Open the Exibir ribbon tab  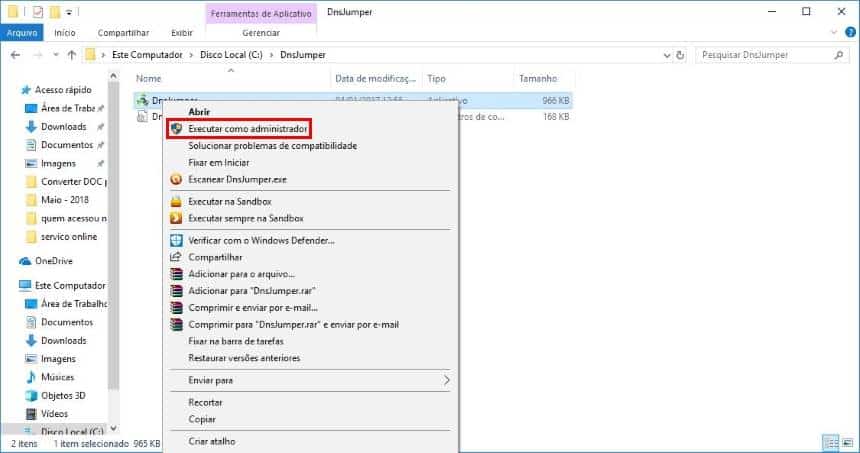point(182,33)
